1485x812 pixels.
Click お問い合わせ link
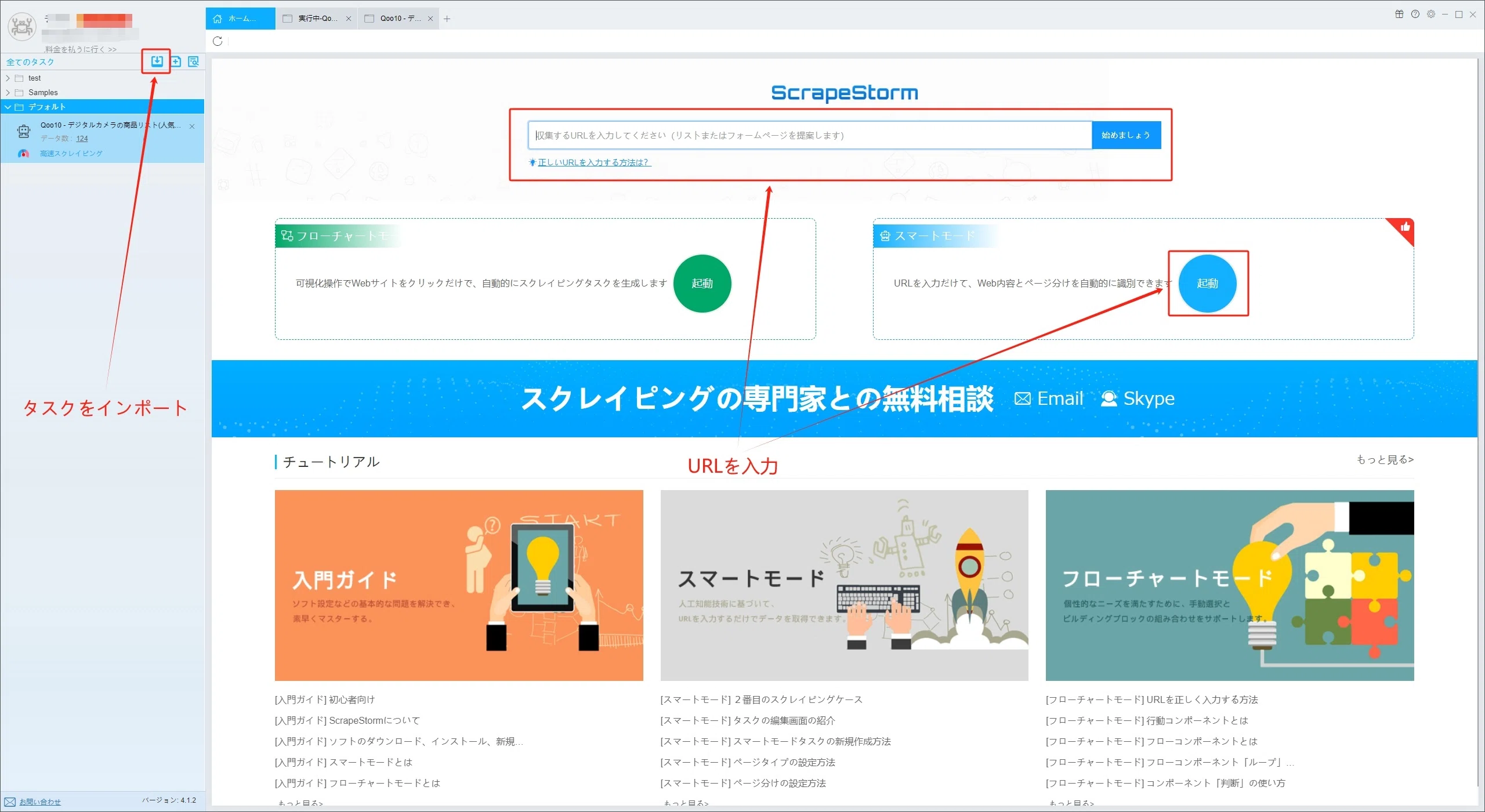(x=40, y=802)
